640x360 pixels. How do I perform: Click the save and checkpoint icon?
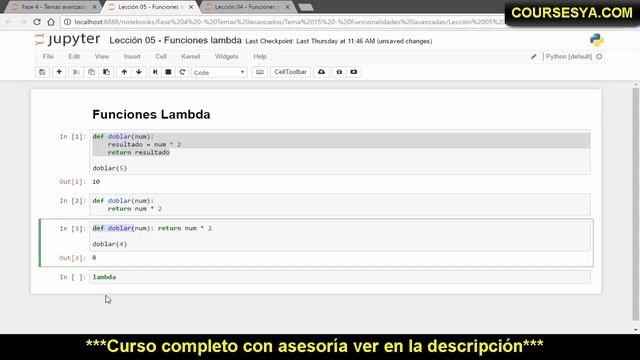(42, 72)
